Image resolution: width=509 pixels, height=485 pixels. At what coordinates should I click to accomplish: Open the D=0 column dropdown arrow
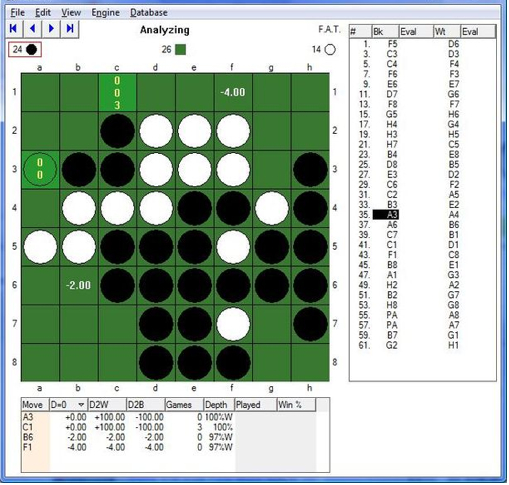[x=81, y=405]
